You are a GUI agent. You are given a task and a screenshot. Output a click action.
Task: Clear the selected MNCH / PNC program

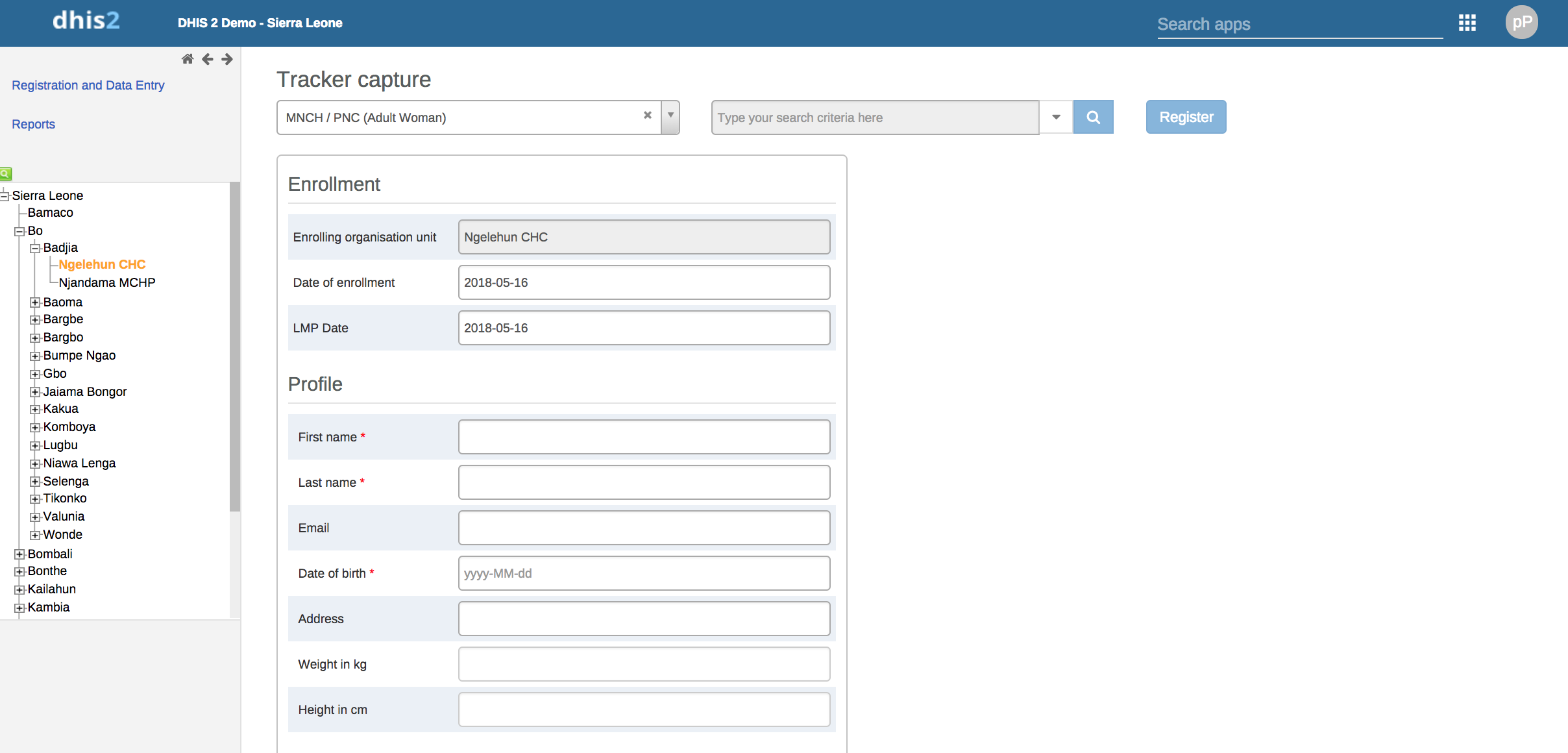pyautogui.click(x=647, y=116)
